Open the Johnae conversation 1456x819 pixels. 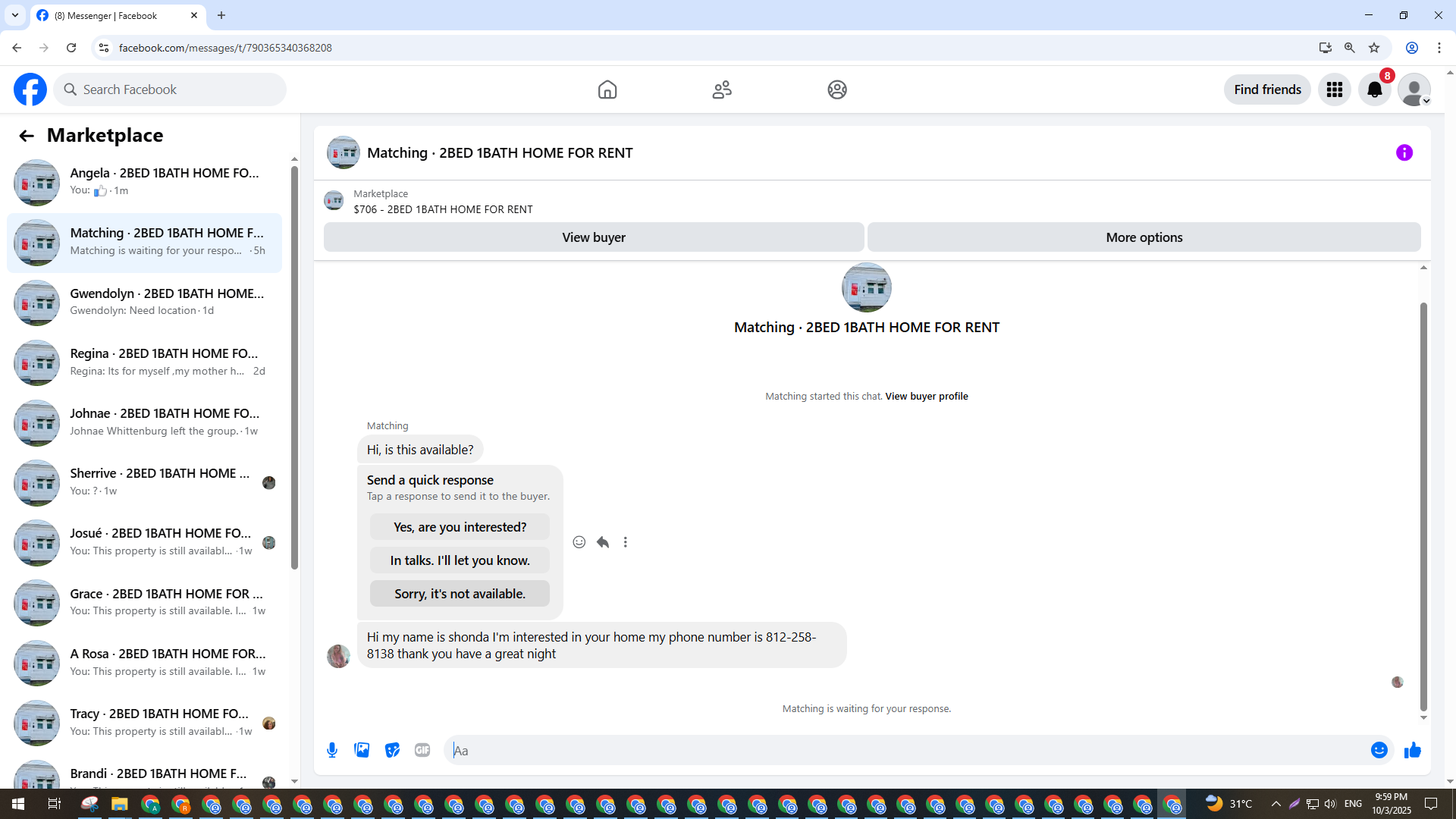click(144, 422)
